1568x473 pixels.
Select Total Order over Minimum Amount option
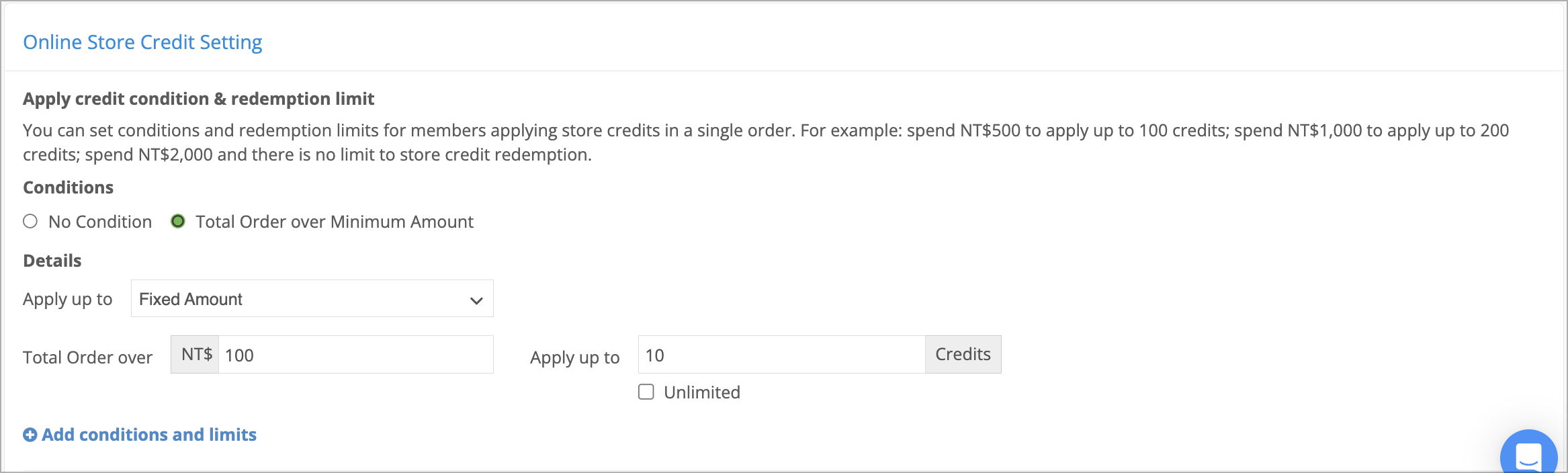pos(178,221)
